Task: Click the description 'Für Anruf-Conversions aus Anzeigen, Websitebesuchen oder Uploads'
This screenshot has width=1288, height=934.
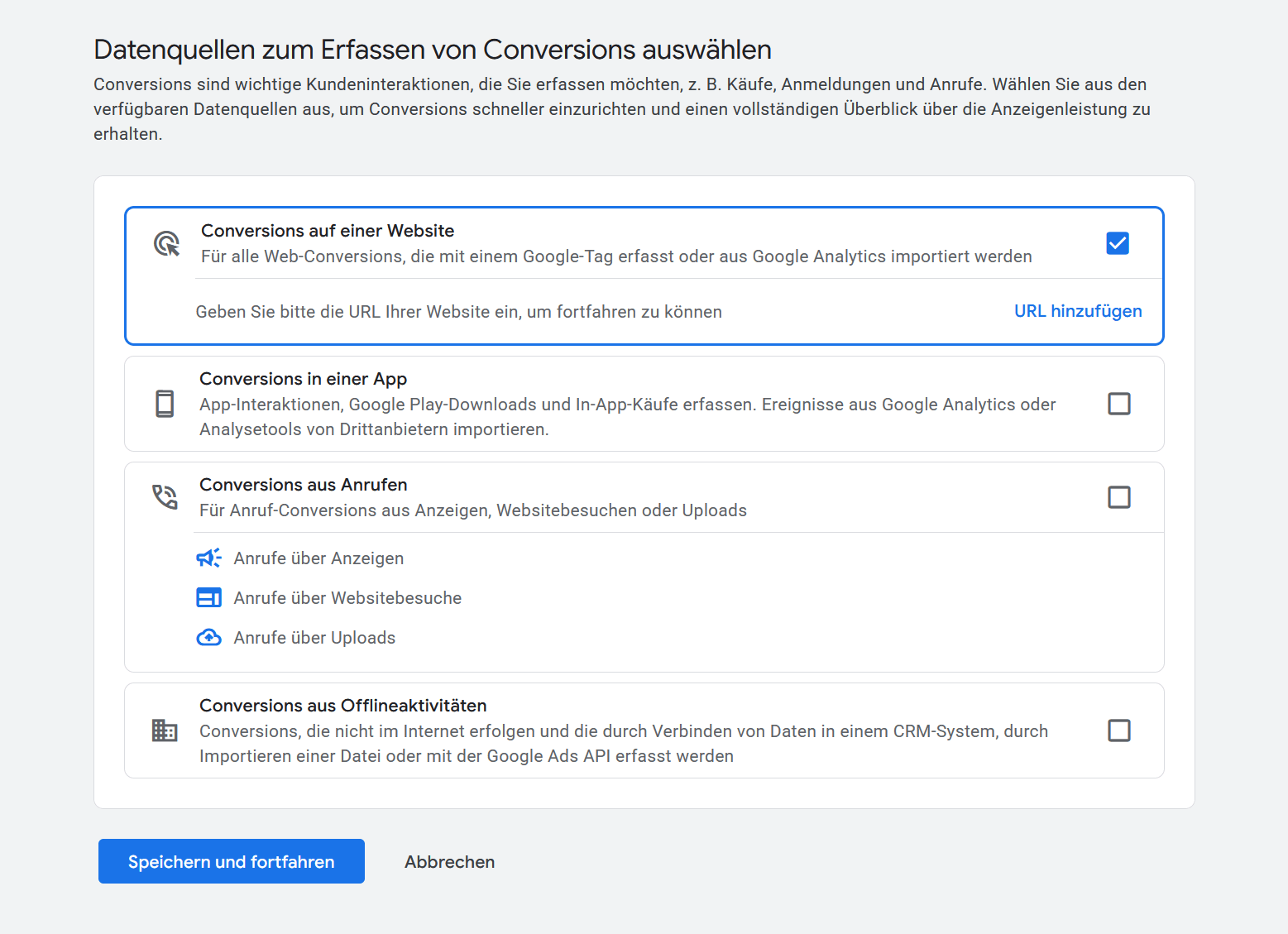Action: point(473,510)
